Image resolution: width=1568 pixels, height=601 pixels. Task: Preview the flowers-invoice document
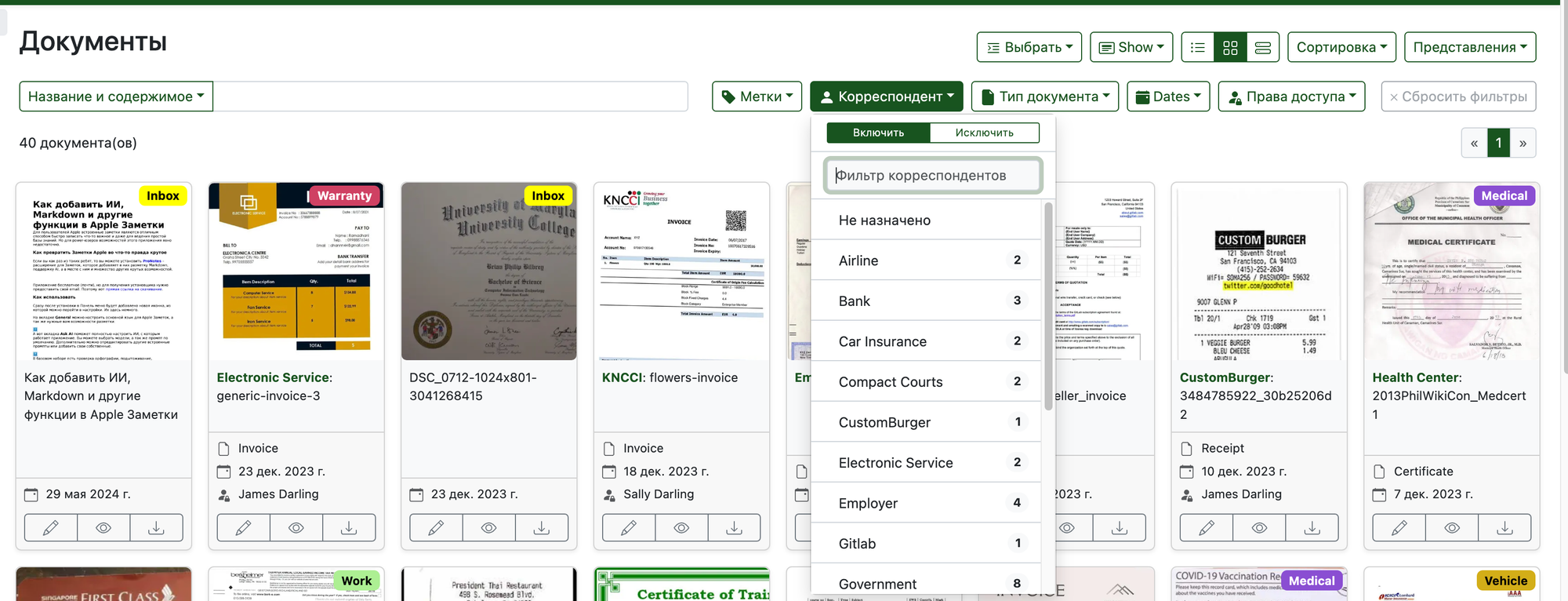(x=681, y=528)
